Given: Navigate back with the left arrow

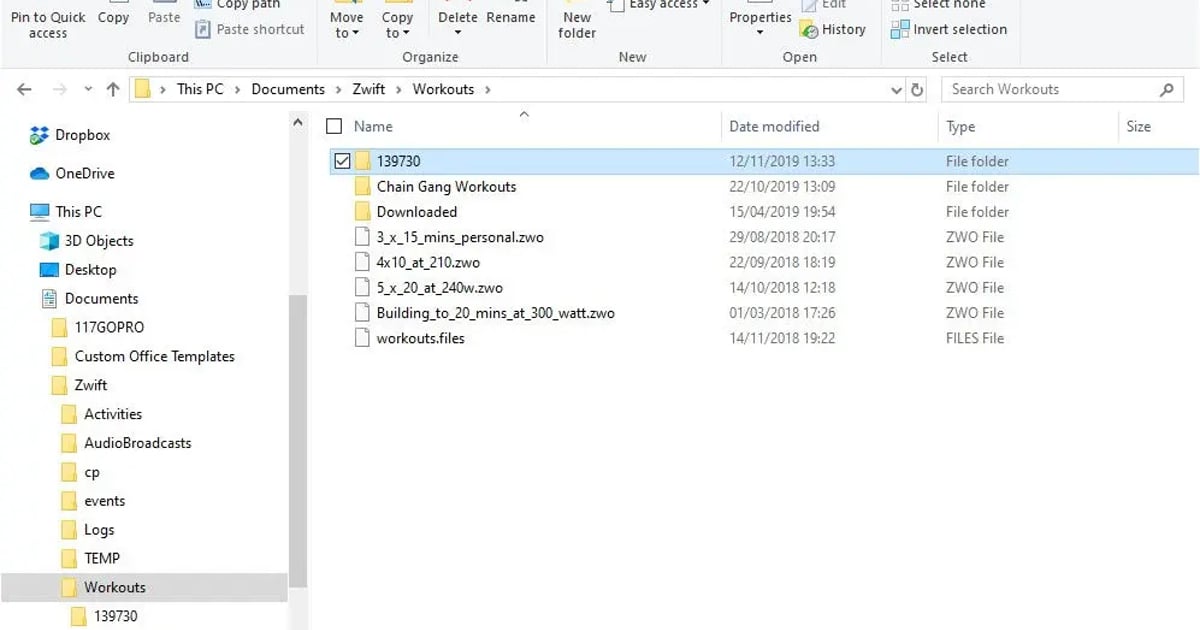Looking at the screenshot, I should coord(25,90).
